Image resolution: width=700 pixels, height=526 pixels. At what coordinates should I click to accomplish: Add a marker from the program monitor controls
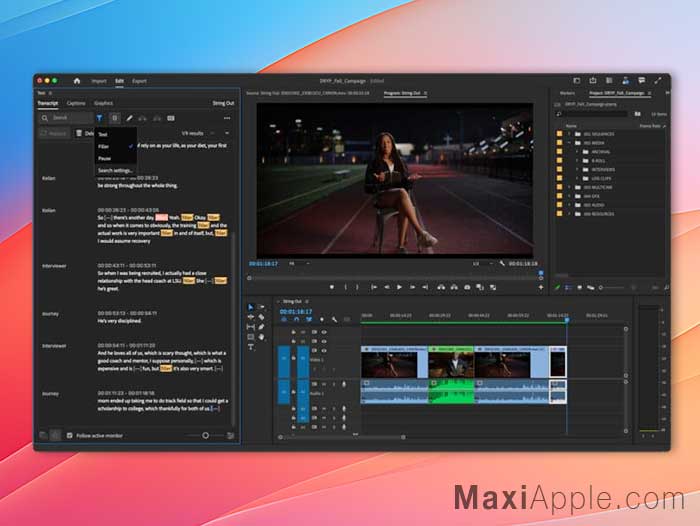click(332, 287)
